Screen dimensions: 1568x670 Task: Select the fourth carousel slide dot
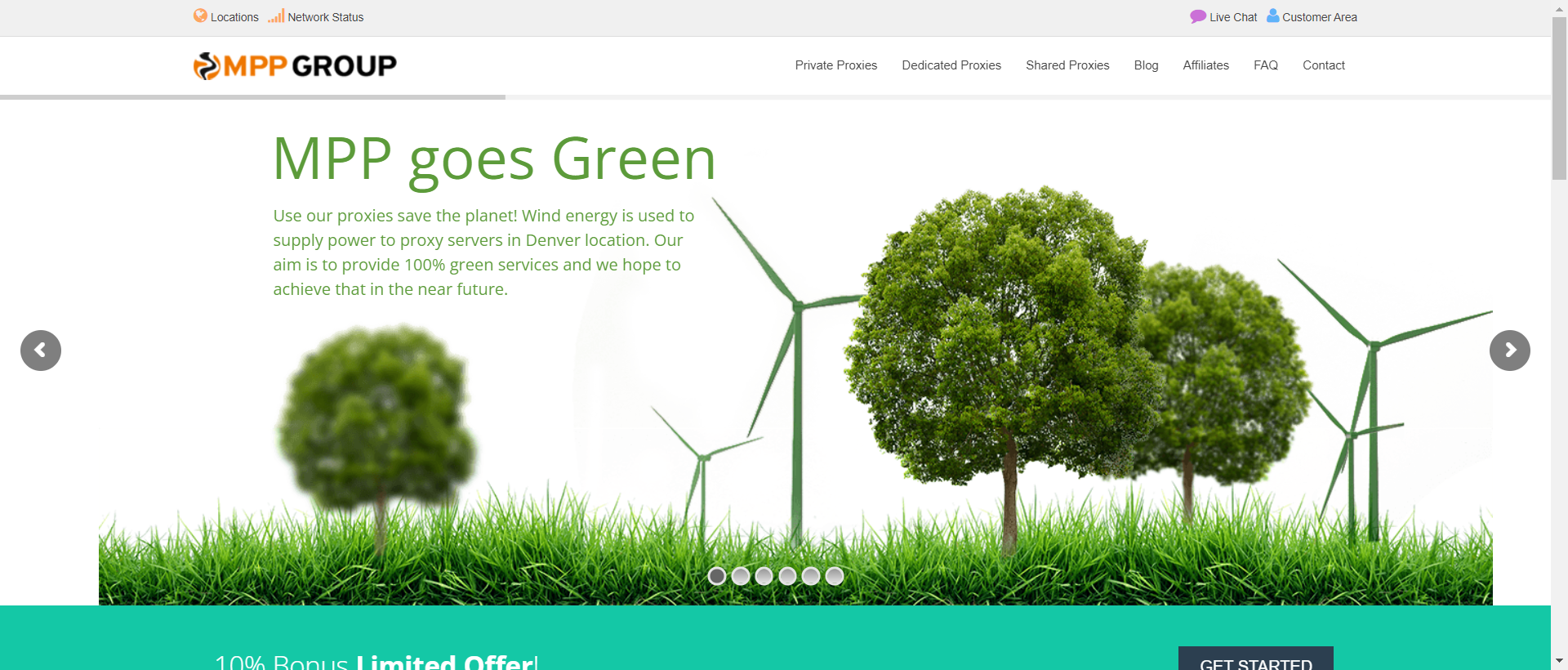point(787,576)
